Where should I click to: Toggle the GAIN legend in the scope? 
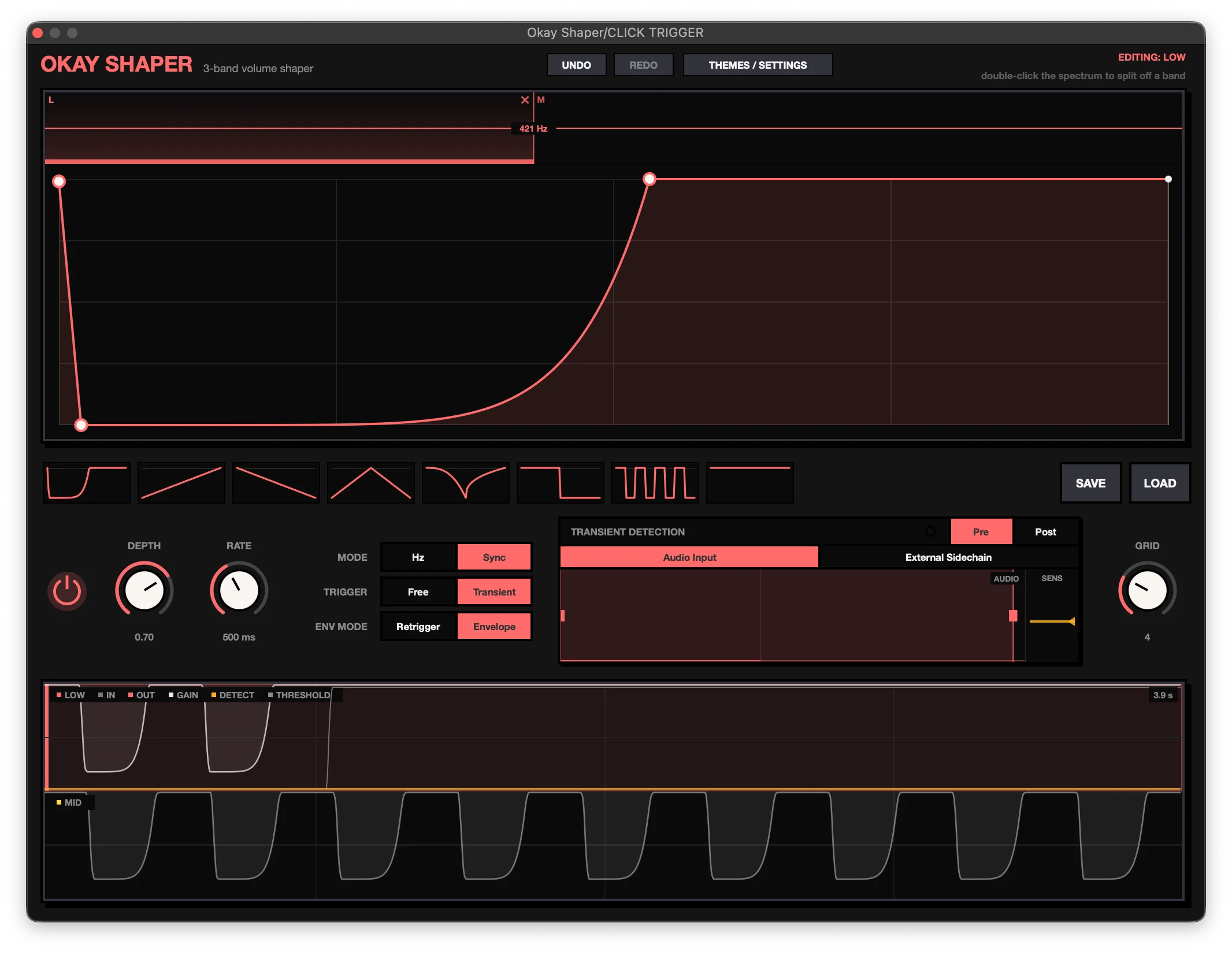pos(183,695)
